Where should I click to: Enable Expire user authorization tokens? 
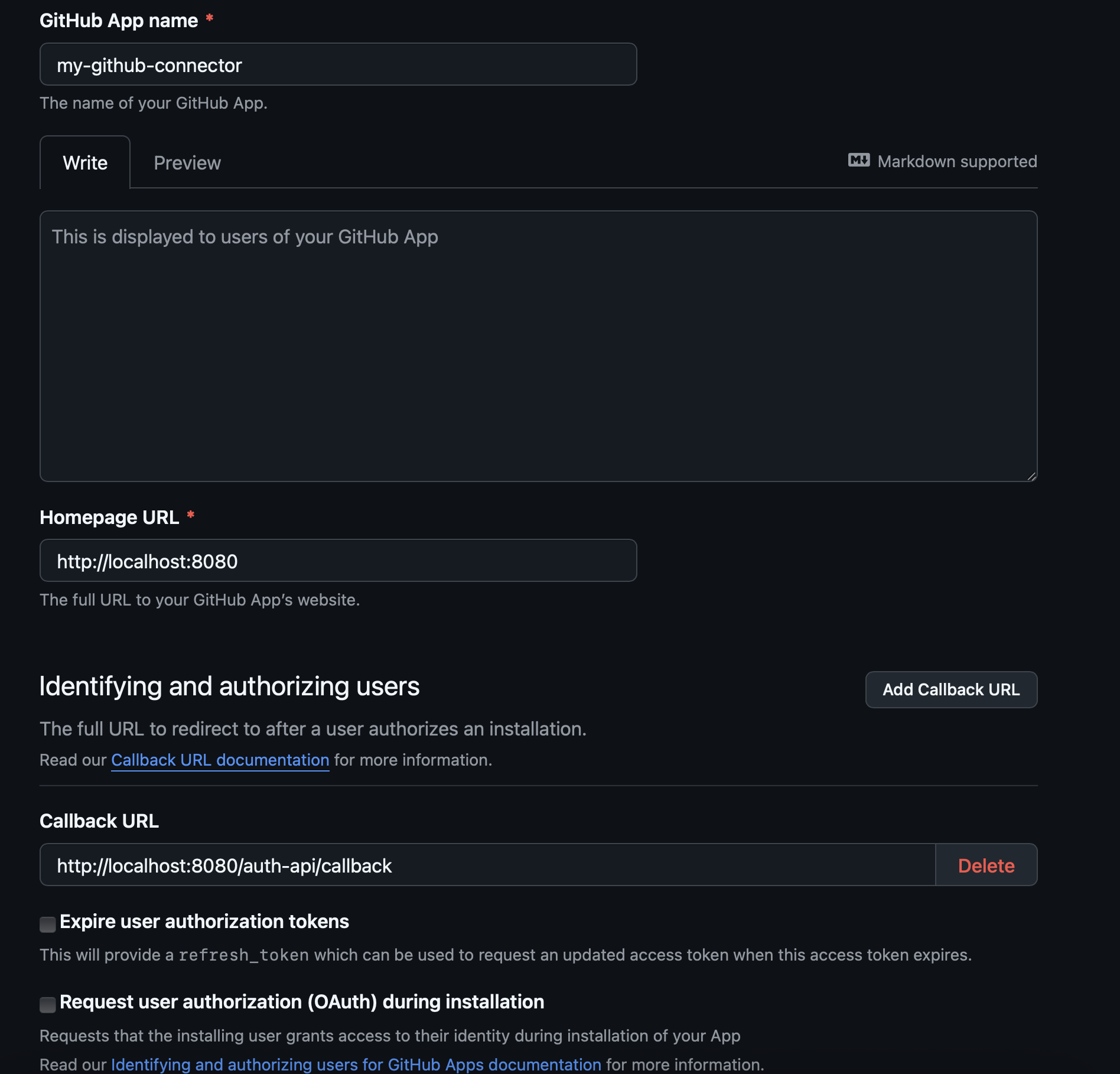point(47,923)
